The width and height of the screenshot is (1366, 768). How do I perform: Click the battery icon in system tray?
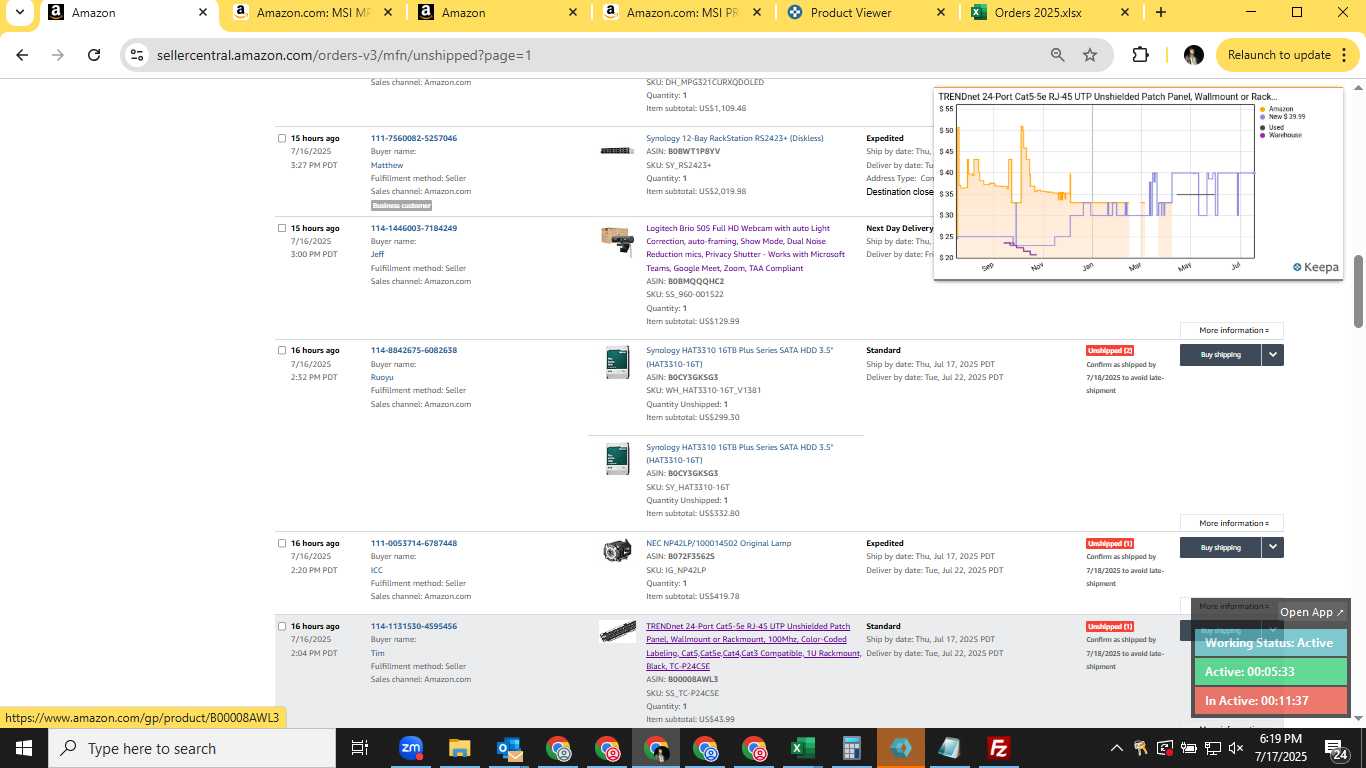coord(1189,748)
